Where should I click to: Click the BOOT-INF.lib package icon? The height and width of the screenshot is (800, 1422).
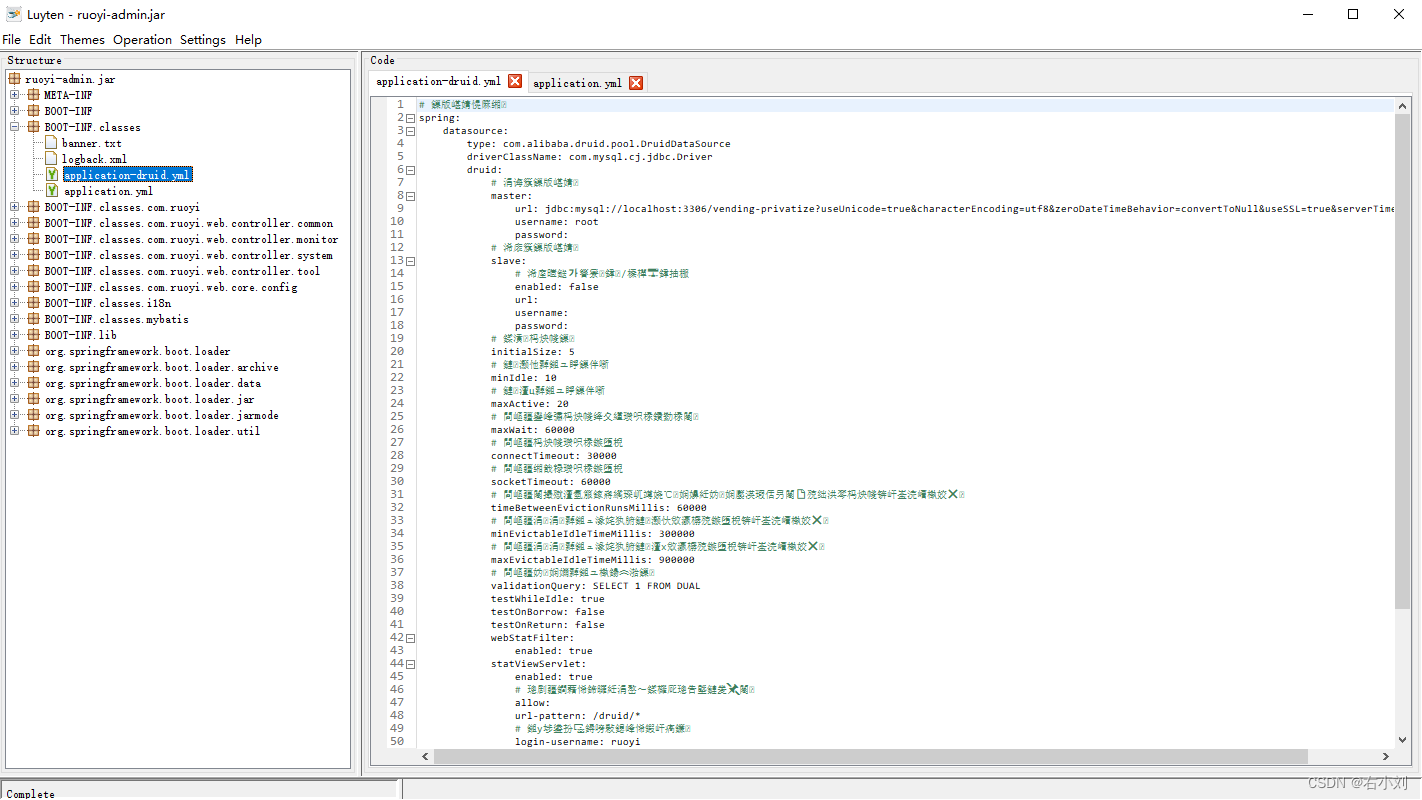34,335
